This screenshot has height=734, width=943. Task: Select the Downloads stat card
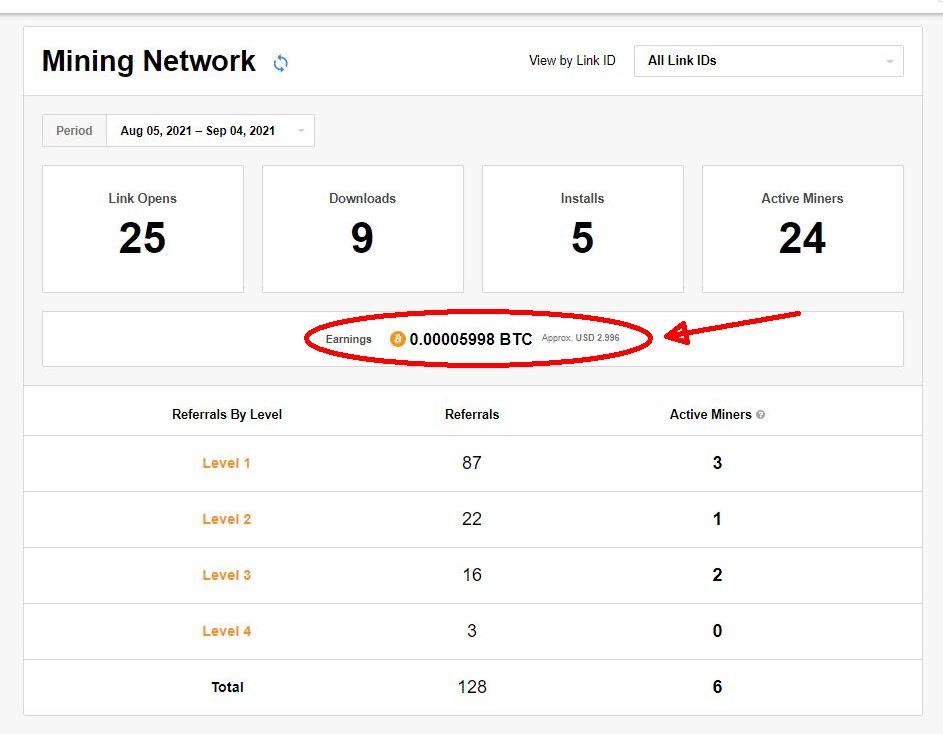(x=363, y=229)
